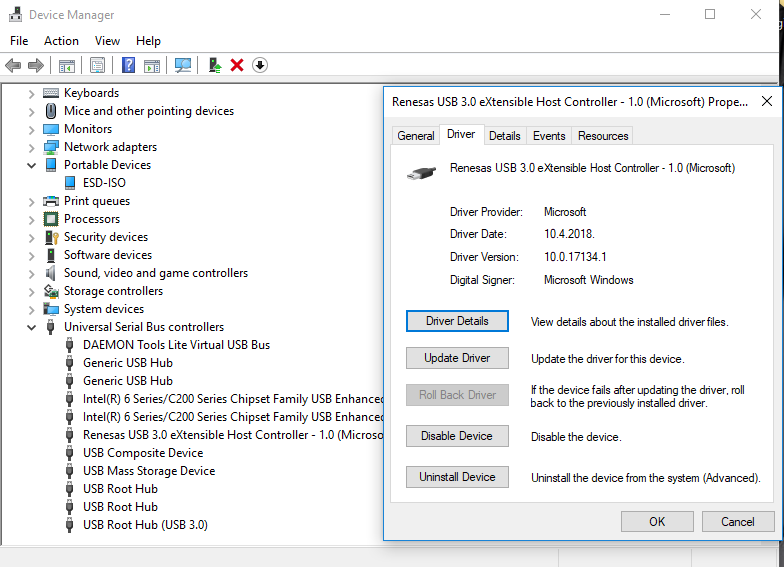Screen dimensions: 784x567
Task: Click the Uninstall Device button
Action: [x=457, y=477]
